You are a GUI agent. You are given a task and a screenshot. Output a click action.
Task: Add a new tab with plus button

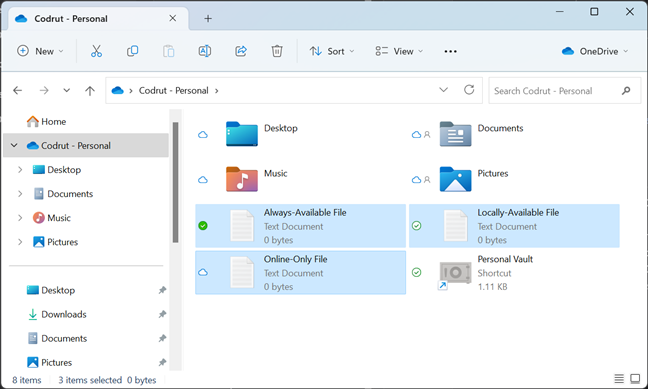[x=208, y=19]
